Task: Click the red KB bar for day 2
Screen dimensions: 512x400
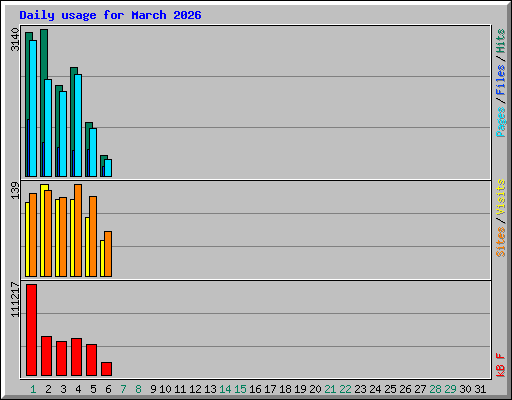Action: 46,356
